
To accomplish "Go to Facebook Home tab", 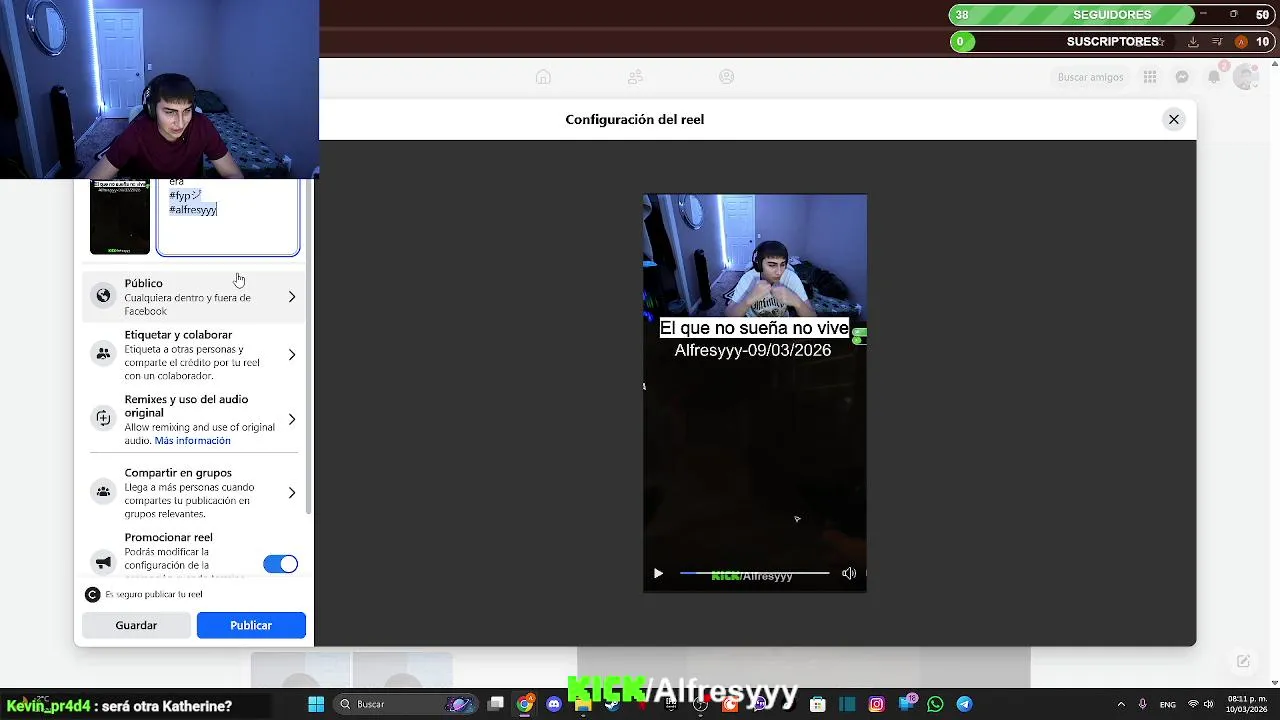I will coord(543,77).
